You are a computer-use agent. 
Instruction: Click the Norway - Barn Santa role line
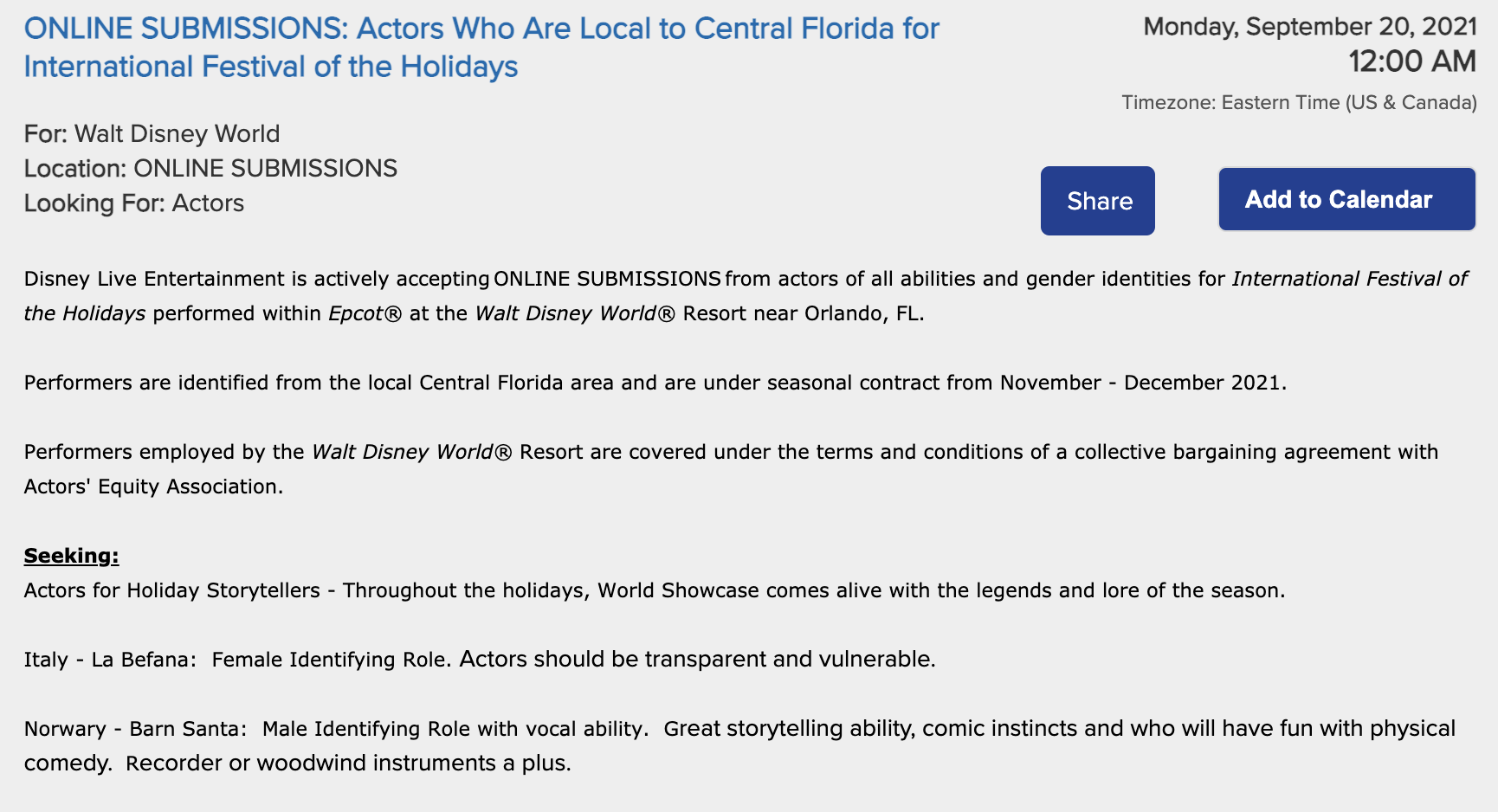[739, 729]
